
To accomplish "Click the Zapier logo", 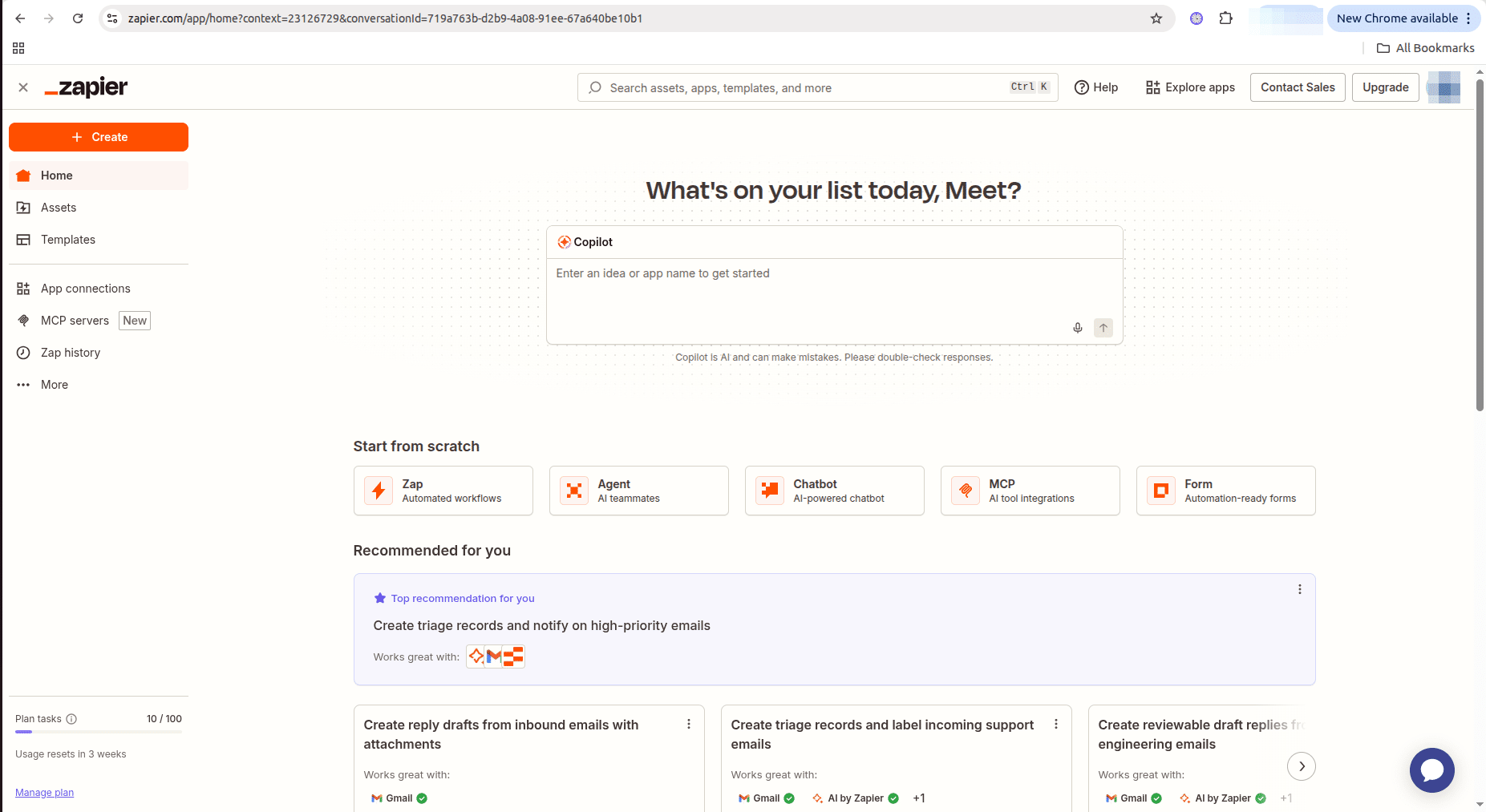I will point(87,87).
